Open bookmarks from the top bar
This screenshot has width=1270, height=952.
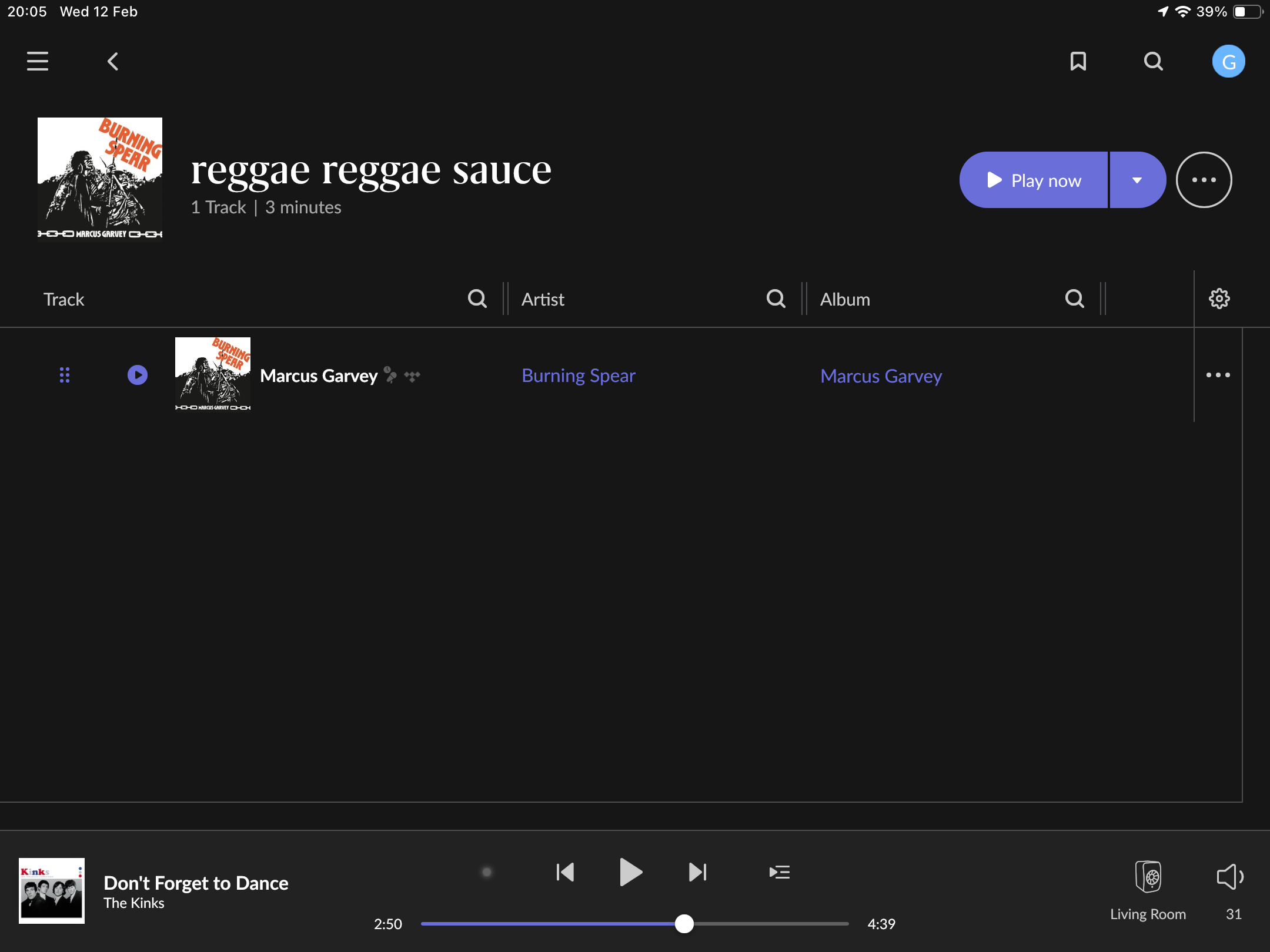(1078, 61)
